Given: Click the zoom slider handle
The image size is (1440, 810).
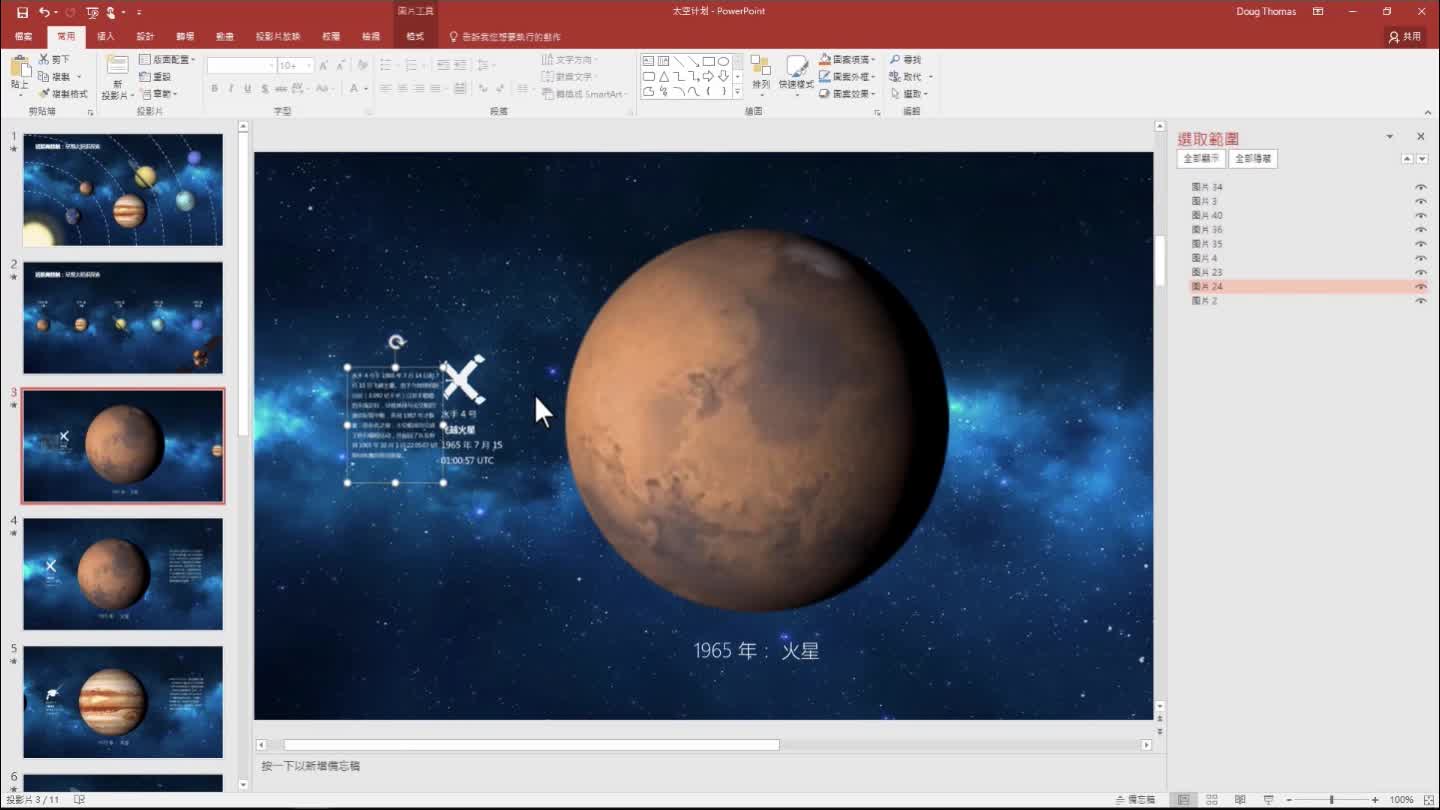Looking at the screenshot, I should 1331,800.
